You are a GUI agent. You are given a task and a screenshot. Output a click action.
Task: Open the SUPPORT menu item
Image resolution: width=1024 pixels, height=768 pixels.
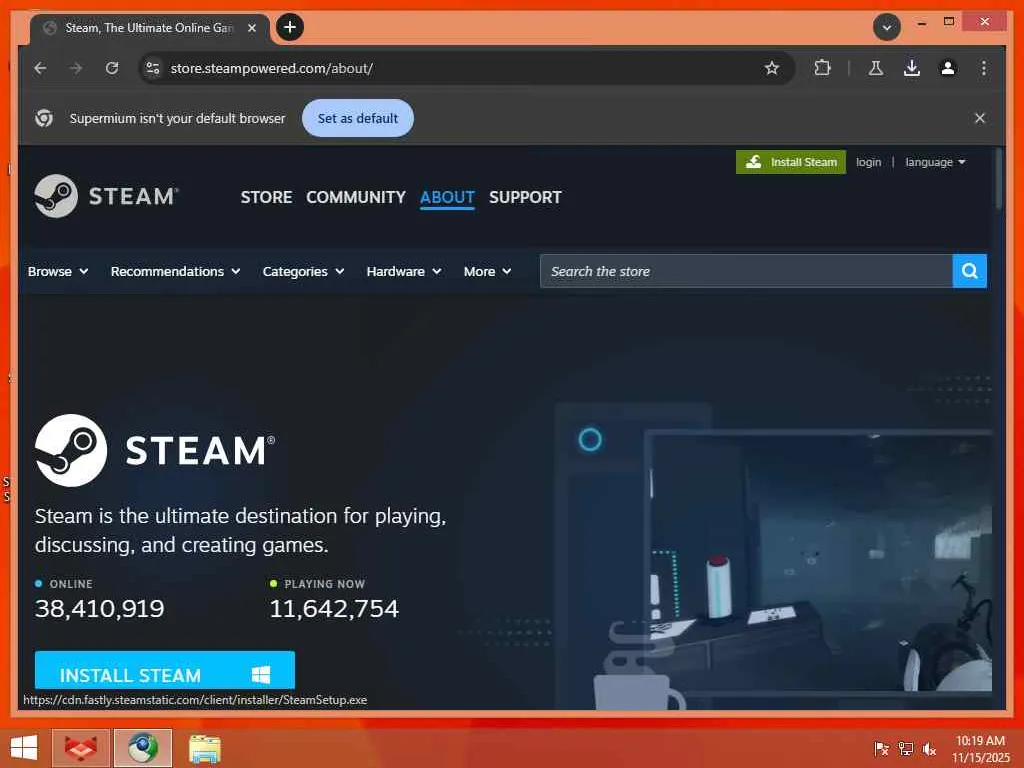point(525,197)
